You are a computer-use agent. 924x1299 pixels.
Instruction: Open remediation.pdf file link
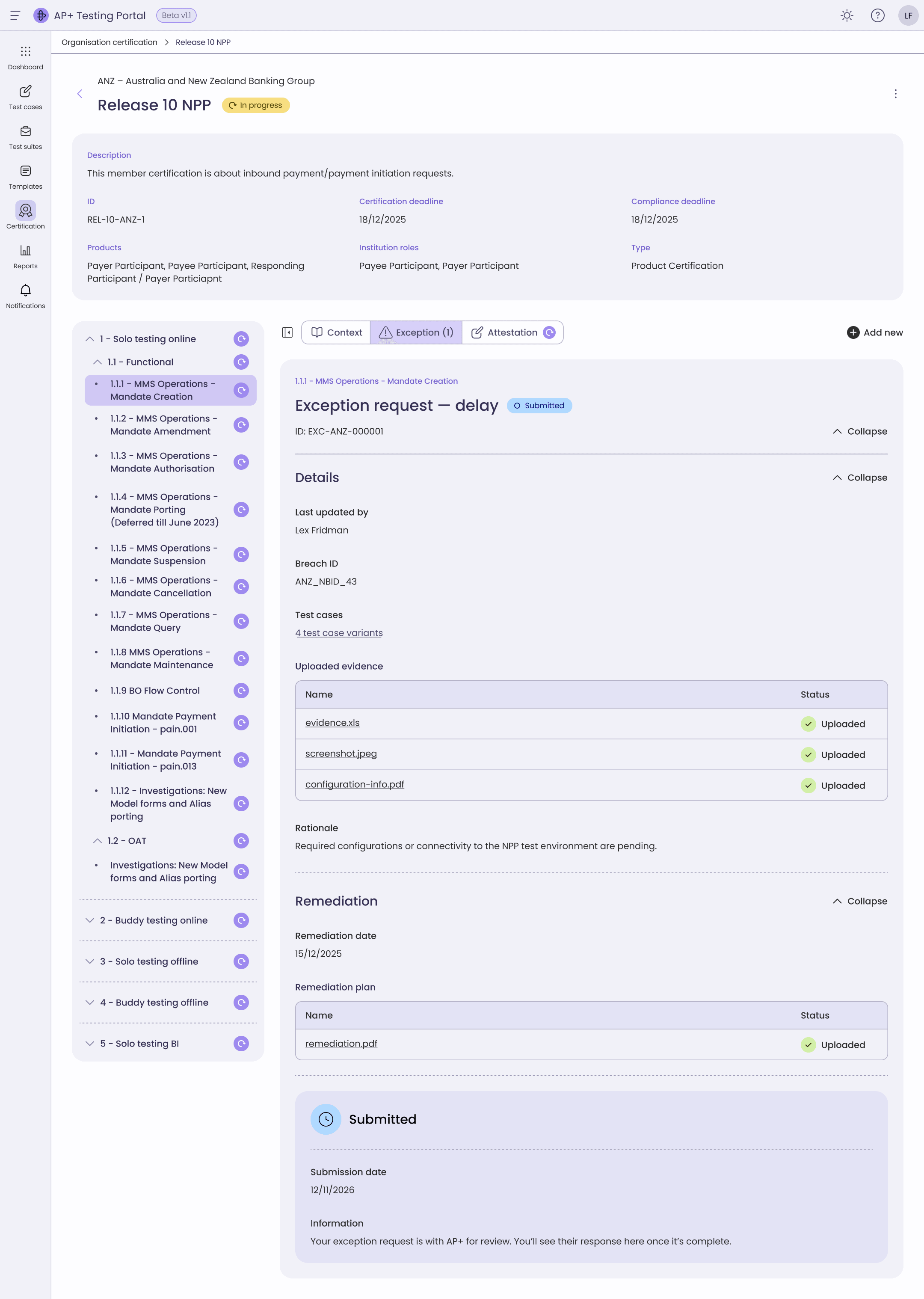pyautogui.click(x=341, y=1044)
